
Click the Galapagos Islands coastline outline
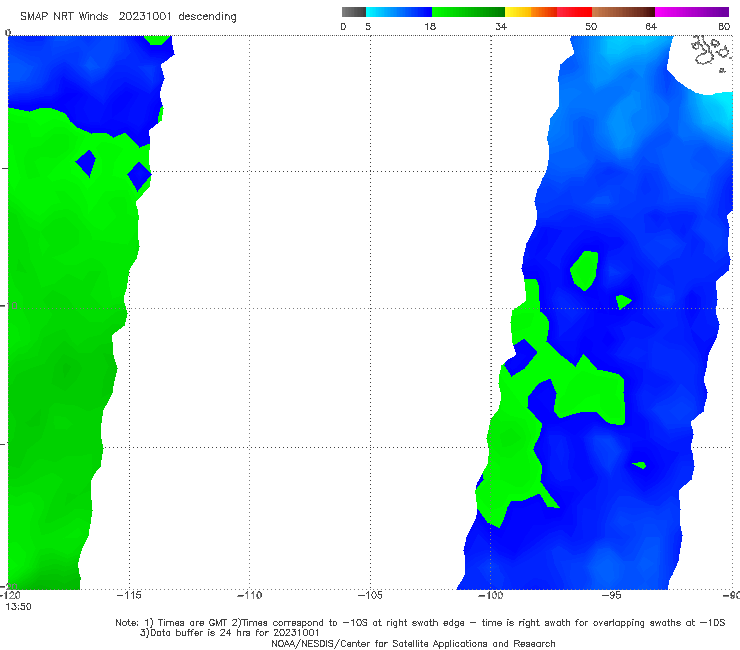click(x=710, y=52)
